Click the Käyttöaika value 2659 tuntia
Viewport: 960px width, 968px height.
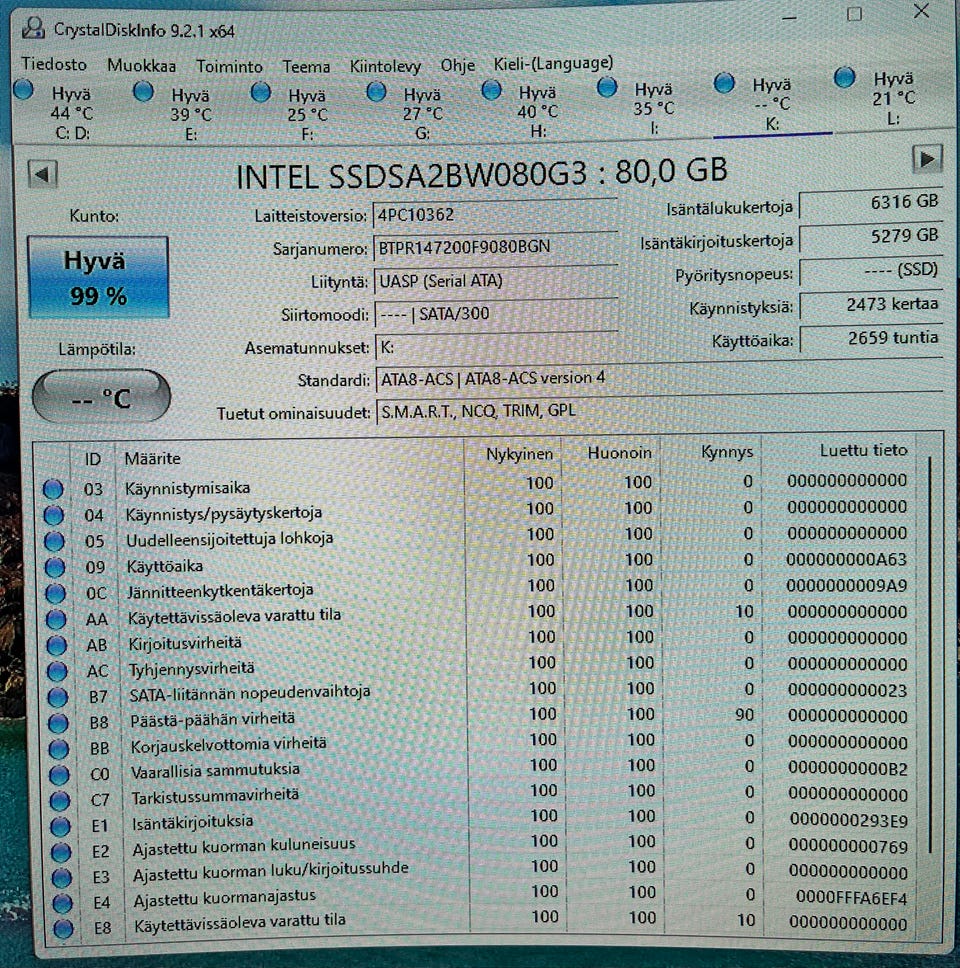871,338
